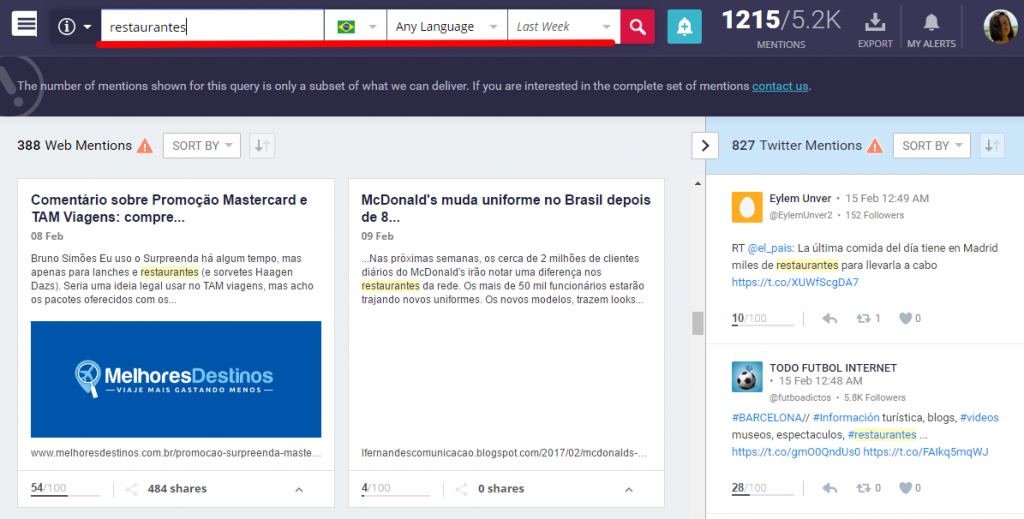Reply to TODO FUTBOL INTERNET tweet
This screenshot has height=519, width=1024.
pos(830,488)
